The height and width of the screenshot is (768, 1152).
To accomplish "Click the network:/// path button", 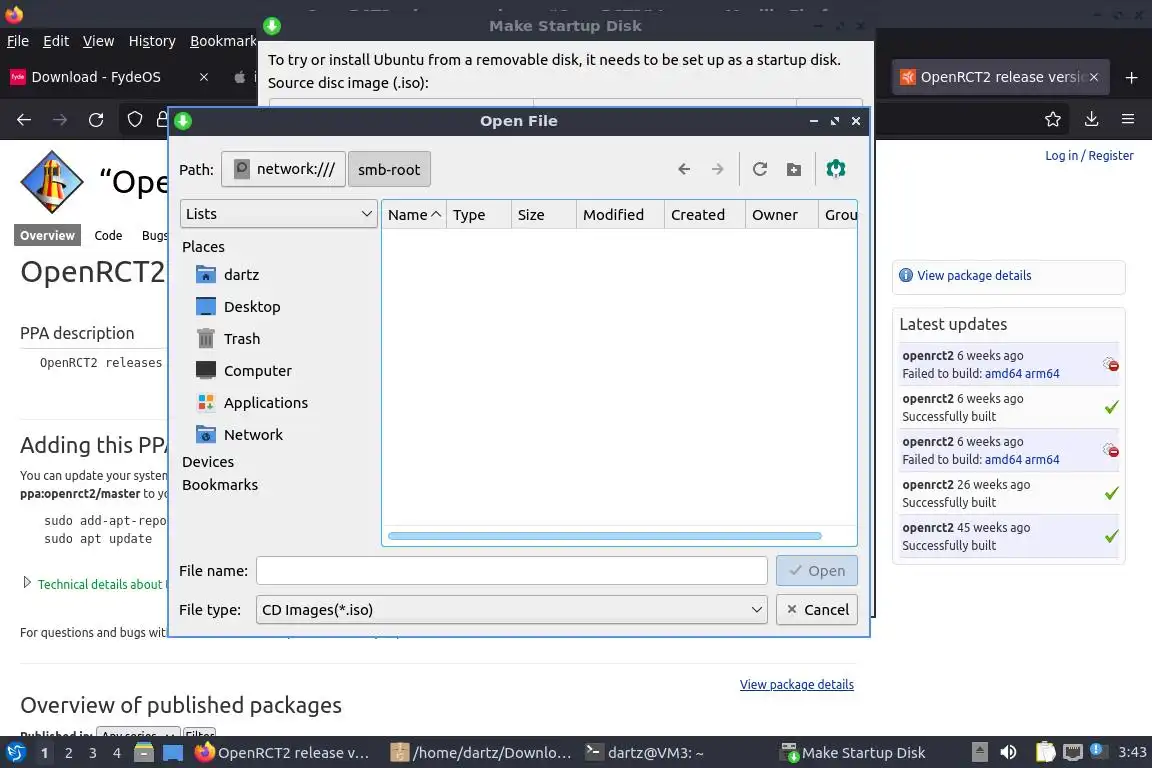I will click(x=284, y=169).
